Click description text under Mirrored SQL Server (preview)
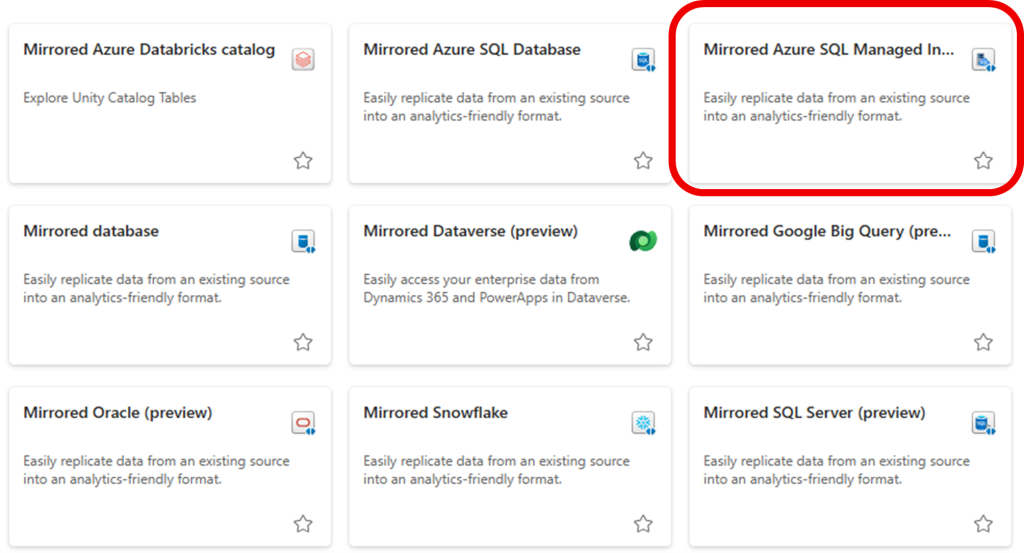 (837, 470)
